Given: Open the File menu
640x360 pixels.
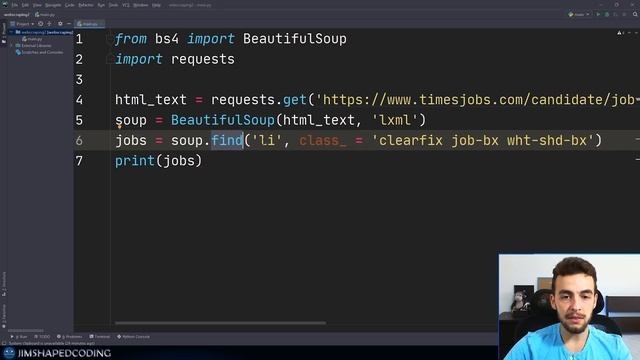Looking at the screenshot, I should click(15, 5).
